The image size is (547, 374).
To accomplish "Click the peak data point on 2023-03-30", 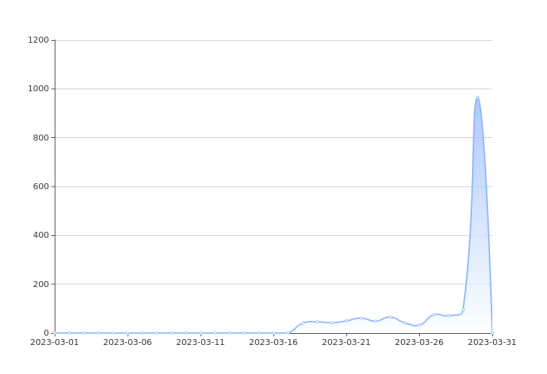I will (478, 98).
